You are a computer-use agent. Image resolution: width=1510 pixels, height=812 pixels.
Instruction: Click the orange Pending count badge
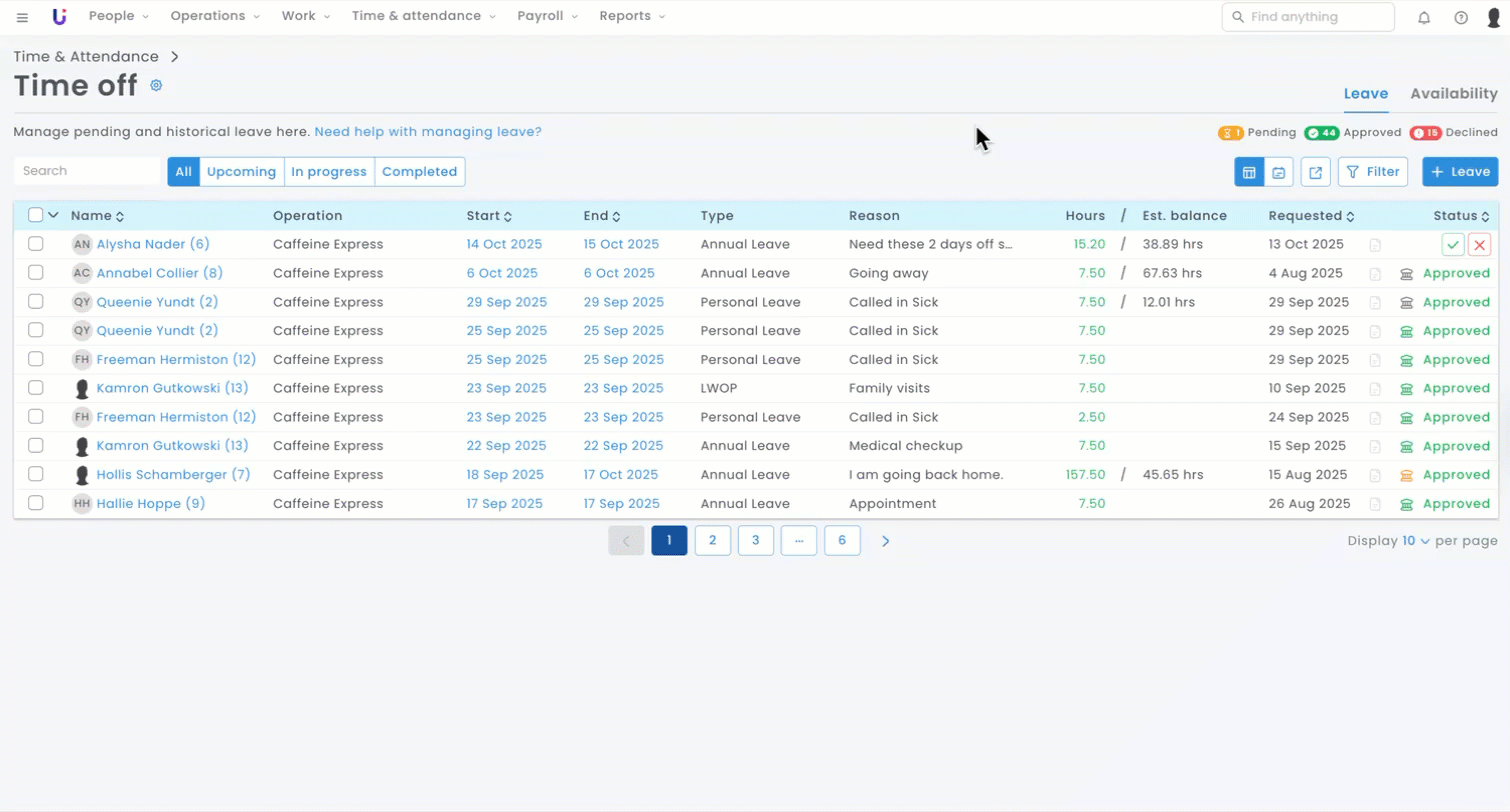coord(1230,133)
